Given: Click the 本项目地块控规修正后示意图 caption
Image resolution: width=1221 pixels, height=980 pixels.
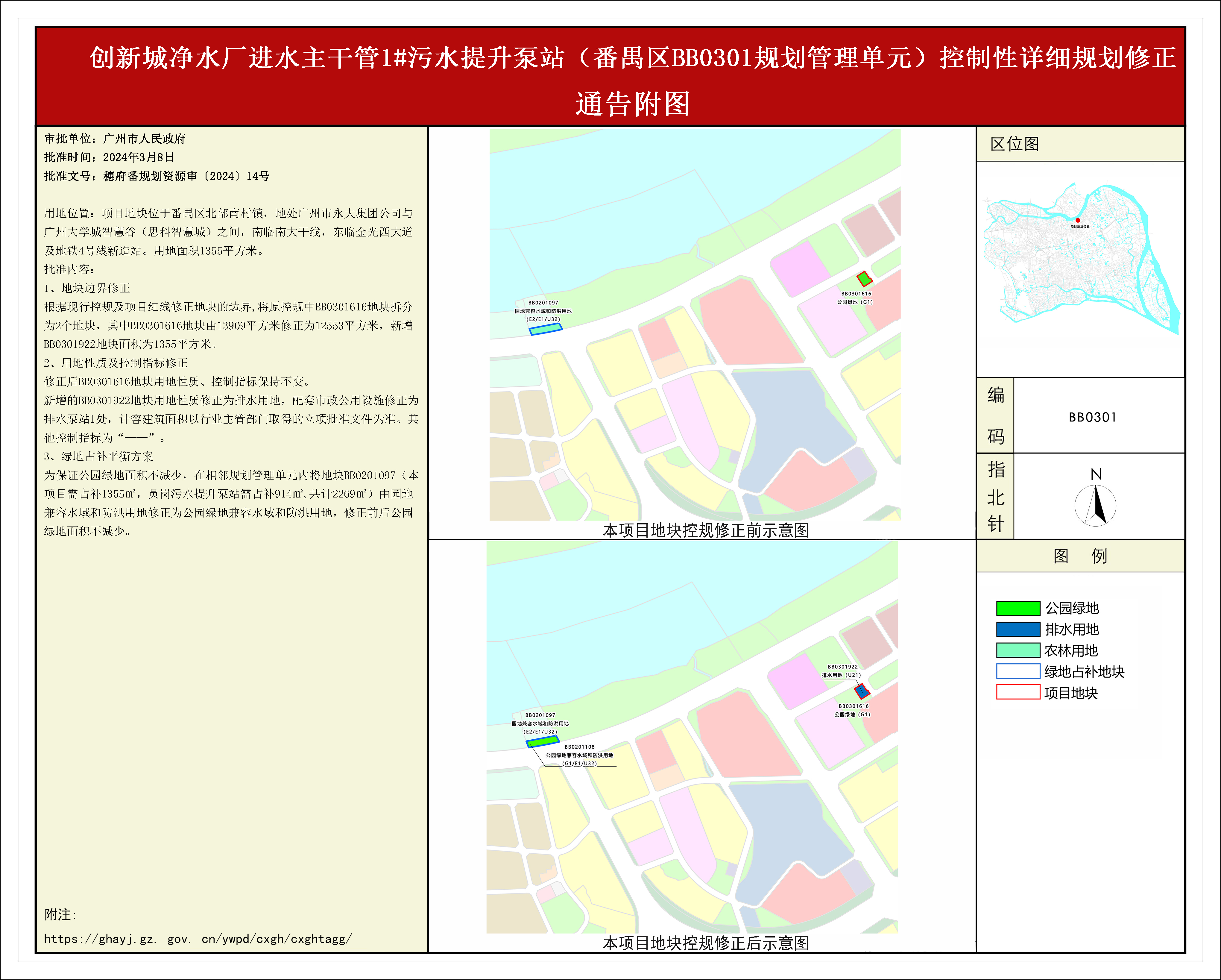Looking at the screenshot, I should pyautogui.click(x=706, y=943).
